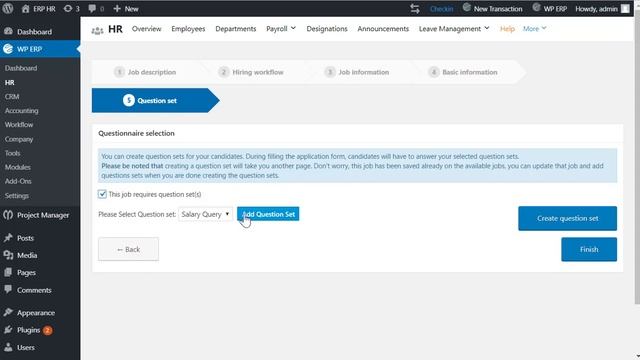Screen dimensions: 640x360
Task: Click the swap arrows icon in admin bar
Action: point(415,9)
